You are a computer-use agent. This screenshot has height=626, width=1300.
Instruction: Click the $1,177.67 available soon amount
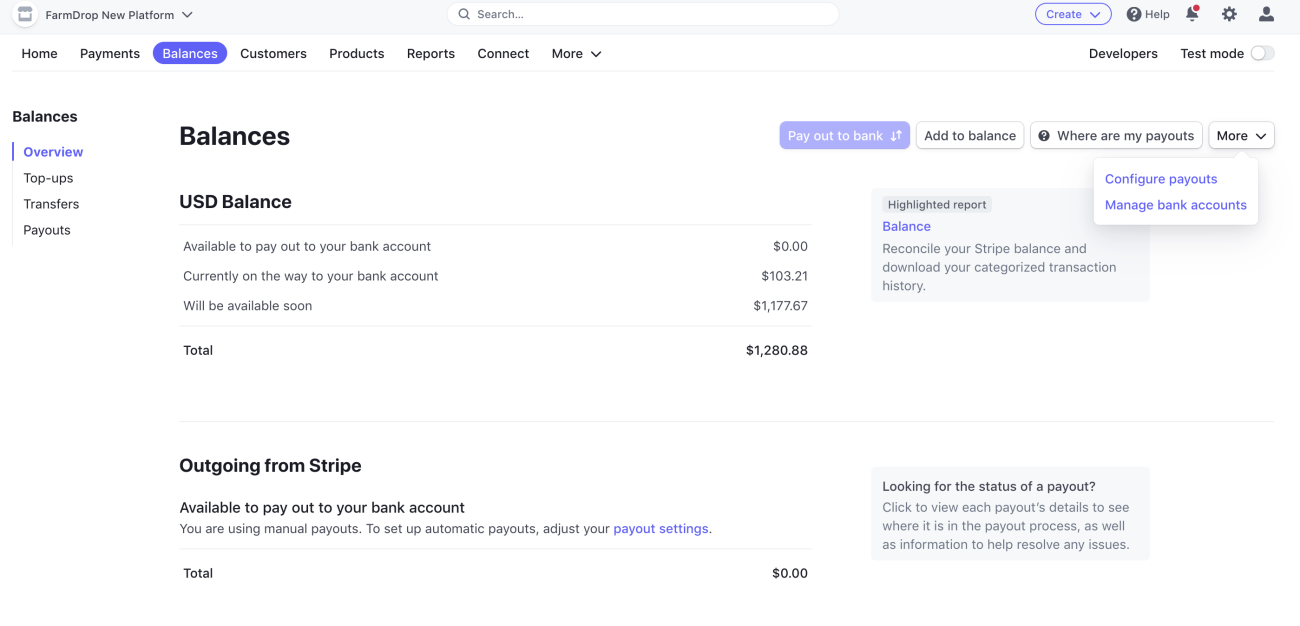[x=780, y=306]
